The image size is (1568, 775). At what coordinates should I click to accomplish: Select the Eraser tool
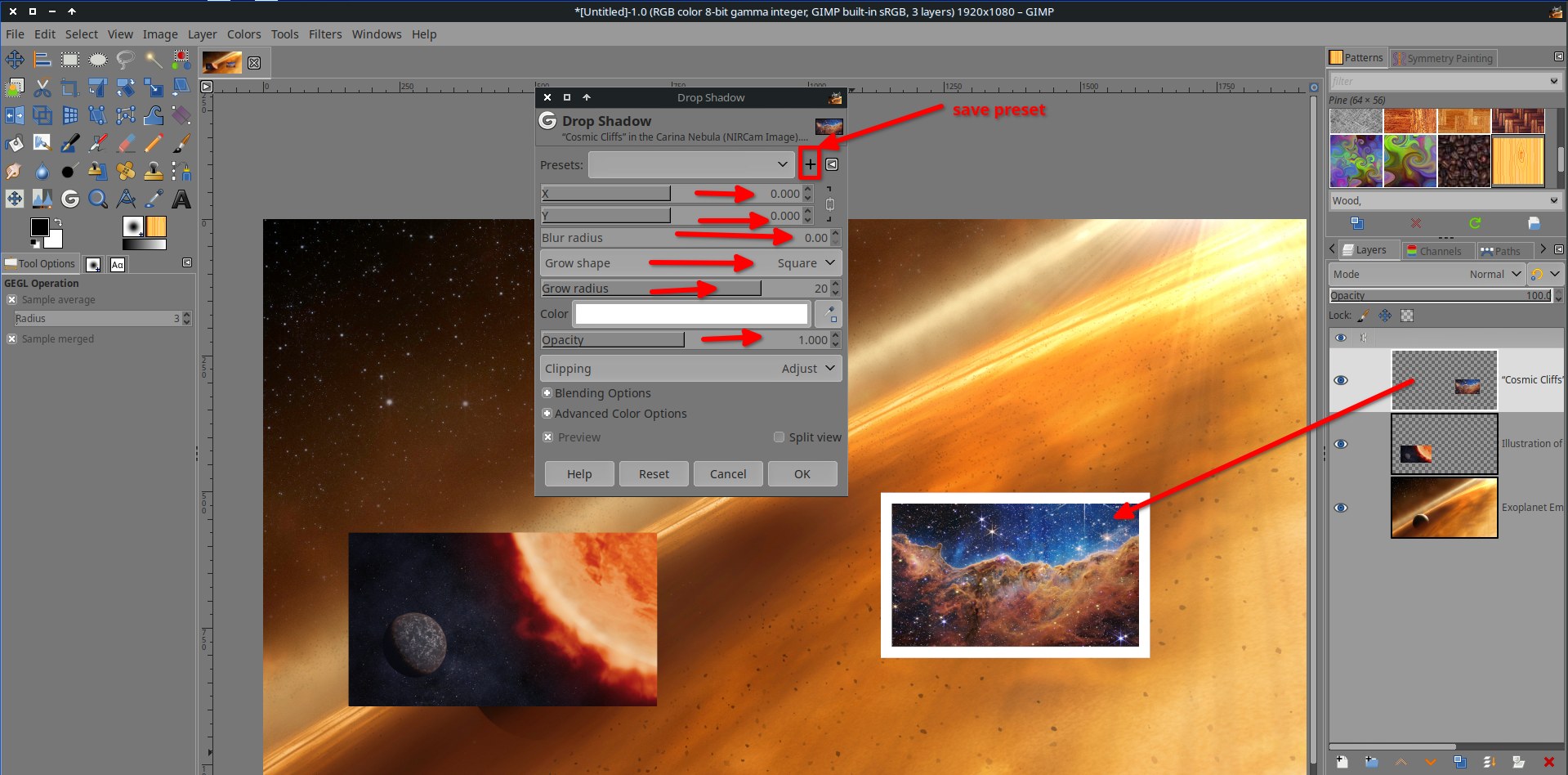tap(126, 143)
